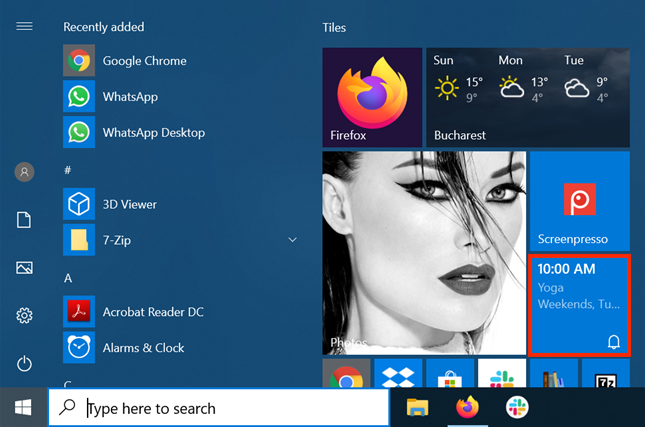Open the Firefox tile
Screen dimensions: 645x427
372,97
